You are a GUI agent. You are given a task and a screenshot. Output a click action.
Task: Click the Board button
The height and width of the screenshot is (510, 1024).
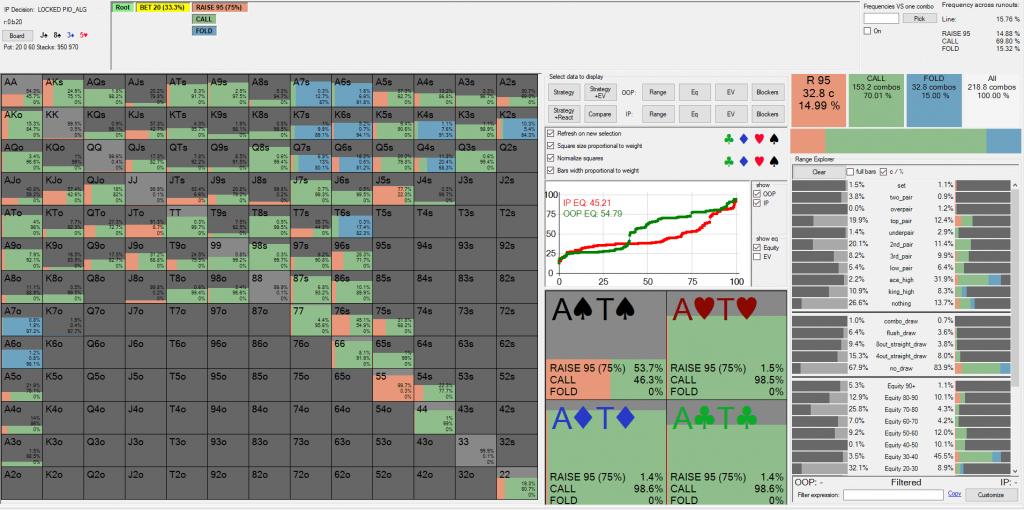point(19,35)
